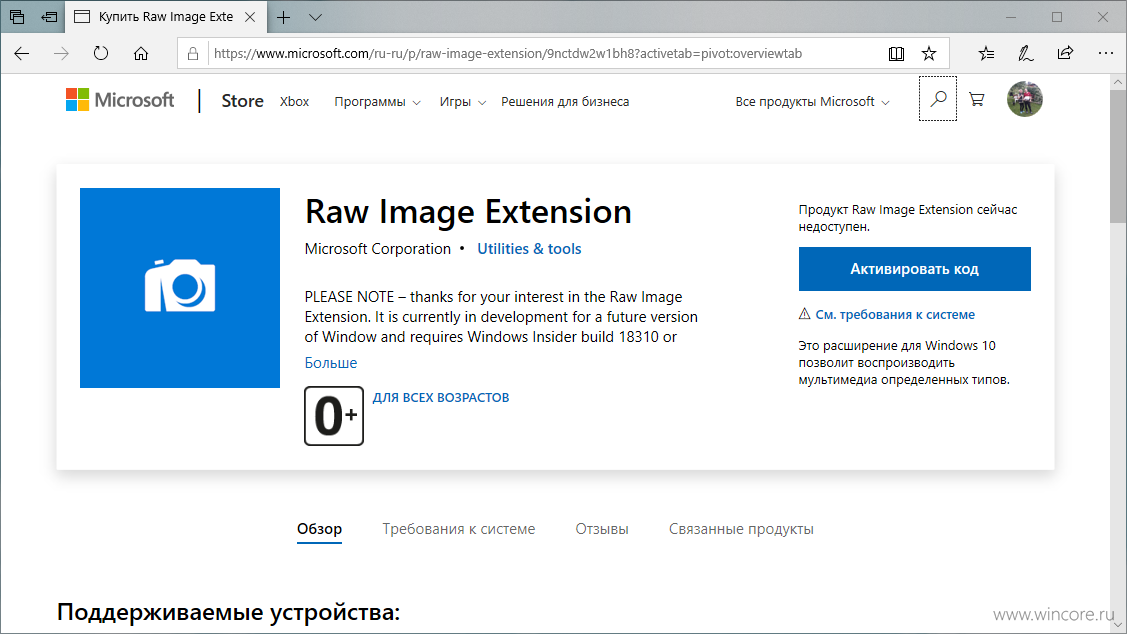The width and height of the screenshot is (1127, 634).
Task: Open the Store link
Action: [242, 101]
